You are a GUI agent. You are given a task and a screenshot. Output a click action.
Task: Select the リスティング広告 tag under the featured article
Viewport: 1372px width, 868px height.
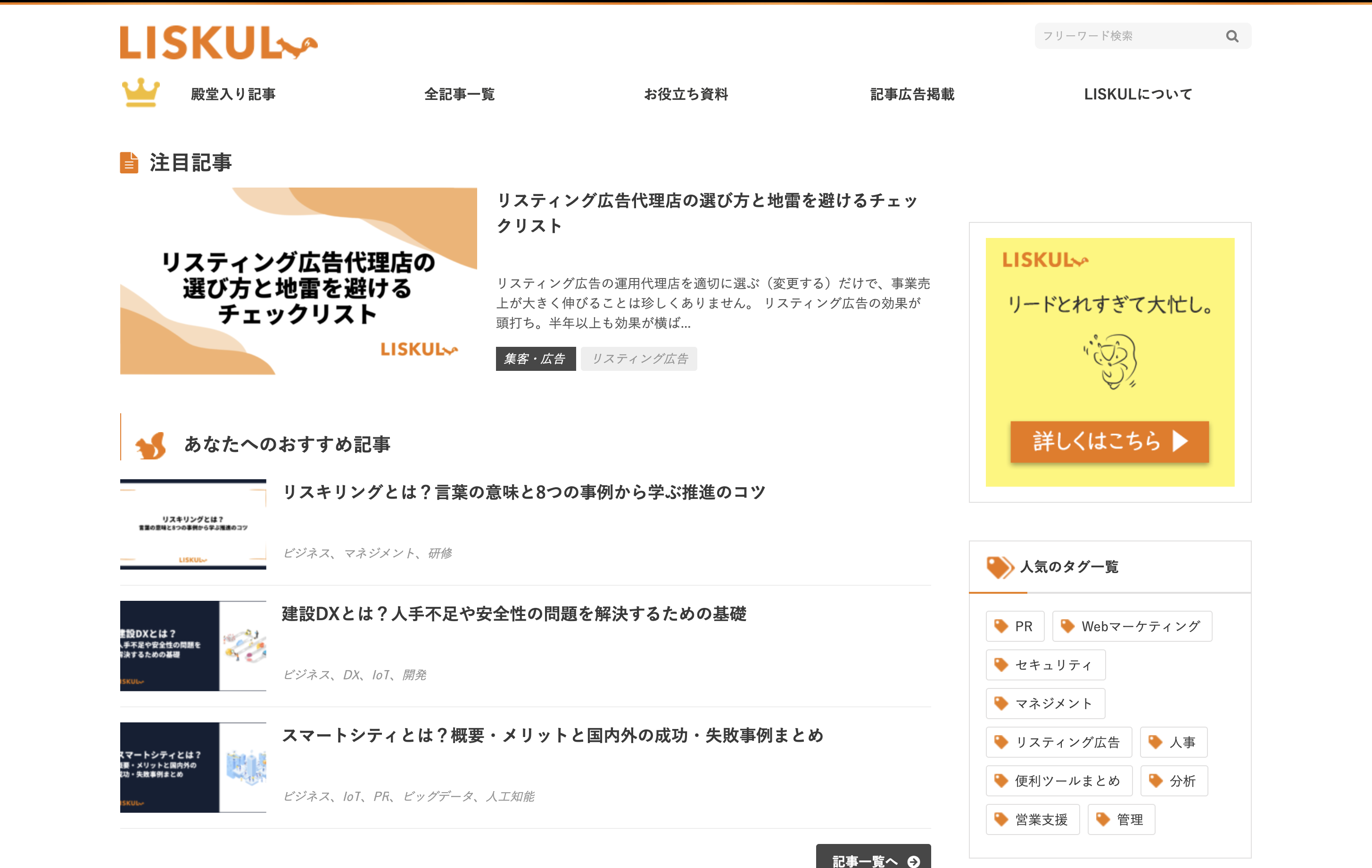click(x=639, y=359)
